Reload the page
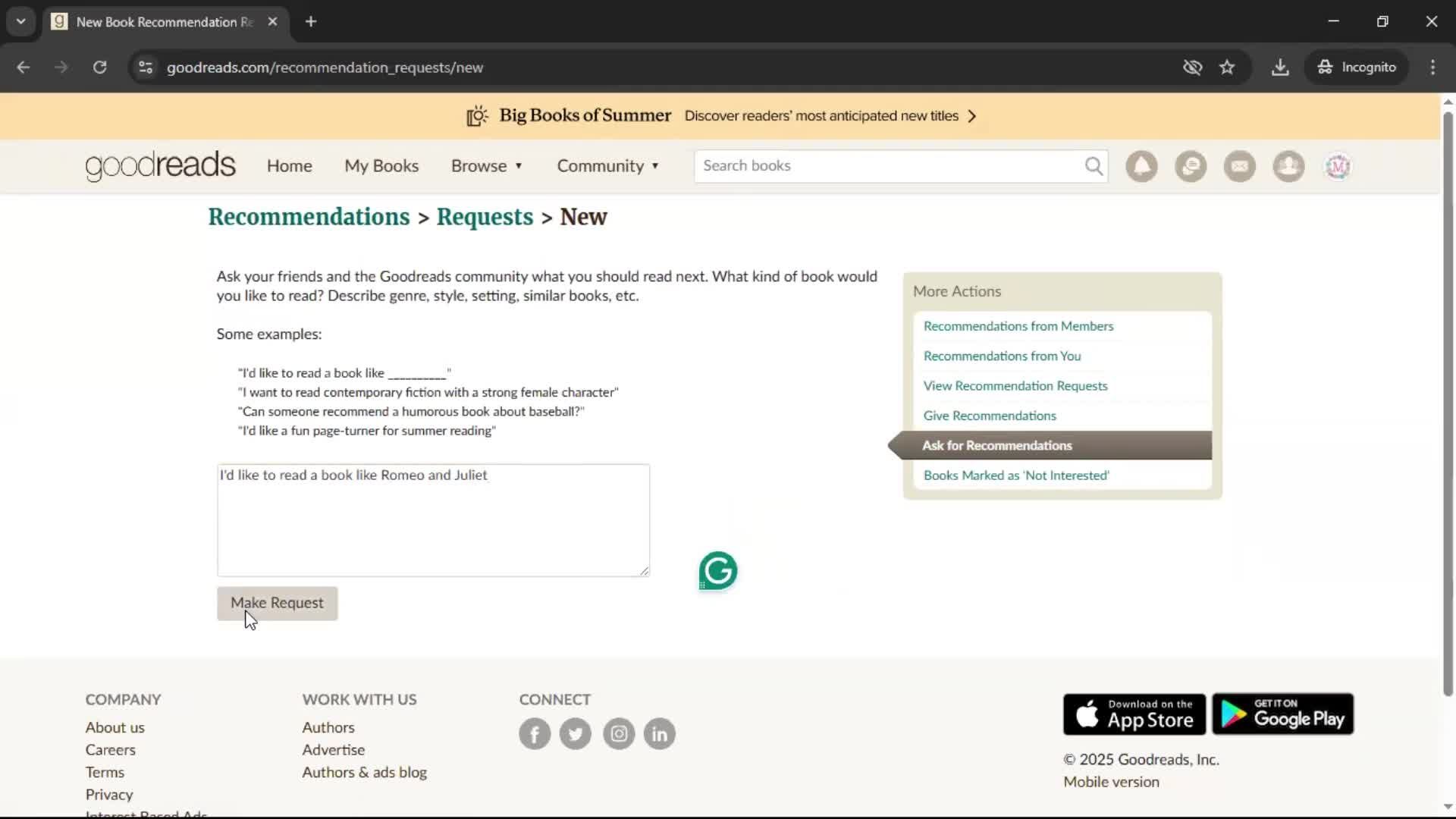 pos(99,67)
